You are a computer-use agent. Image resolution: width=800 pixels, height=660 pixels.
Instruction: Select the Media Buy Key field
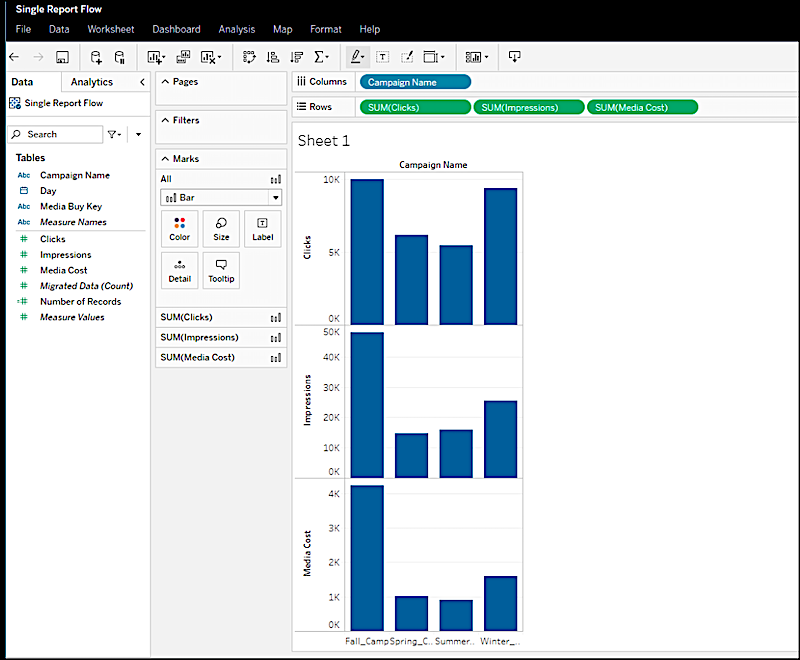coord(71,207)
